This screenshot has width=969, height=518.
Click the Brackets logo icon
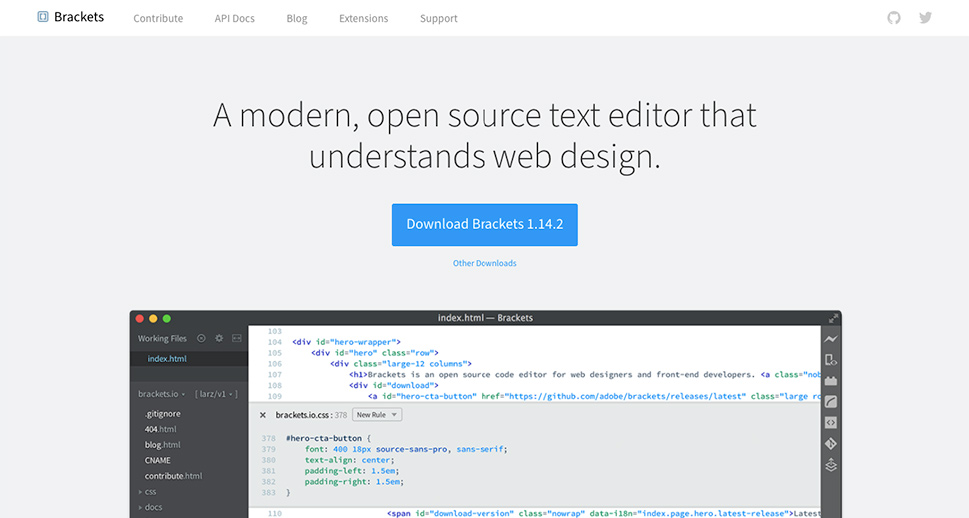43,17
